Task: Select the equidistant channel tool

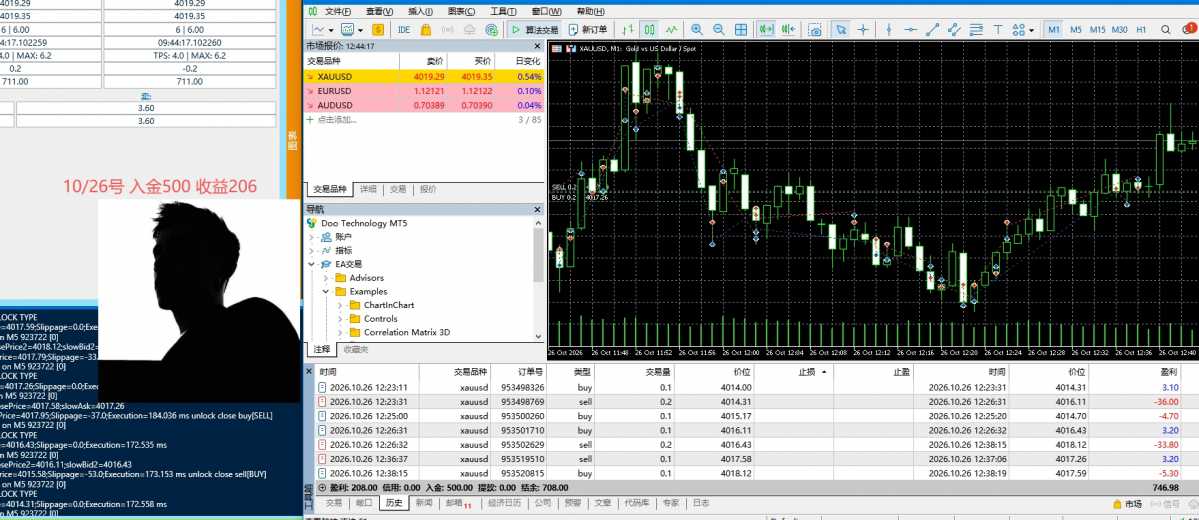Action: pyautogui.click(x=954, y=29)
